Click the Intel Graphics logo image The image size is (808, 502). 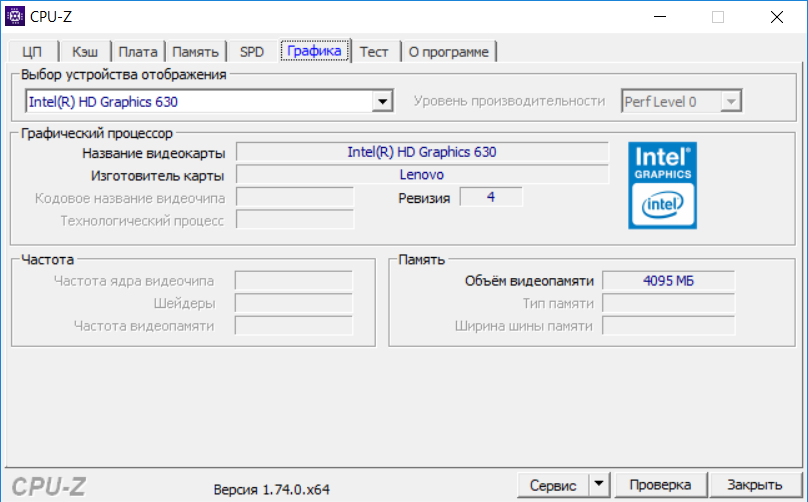(662, 186)
